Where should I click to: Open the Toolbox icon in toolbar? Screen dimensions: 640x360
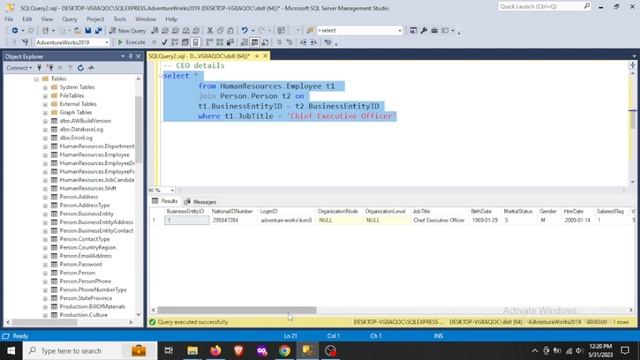pyautogui.click(x=434, y=31)
